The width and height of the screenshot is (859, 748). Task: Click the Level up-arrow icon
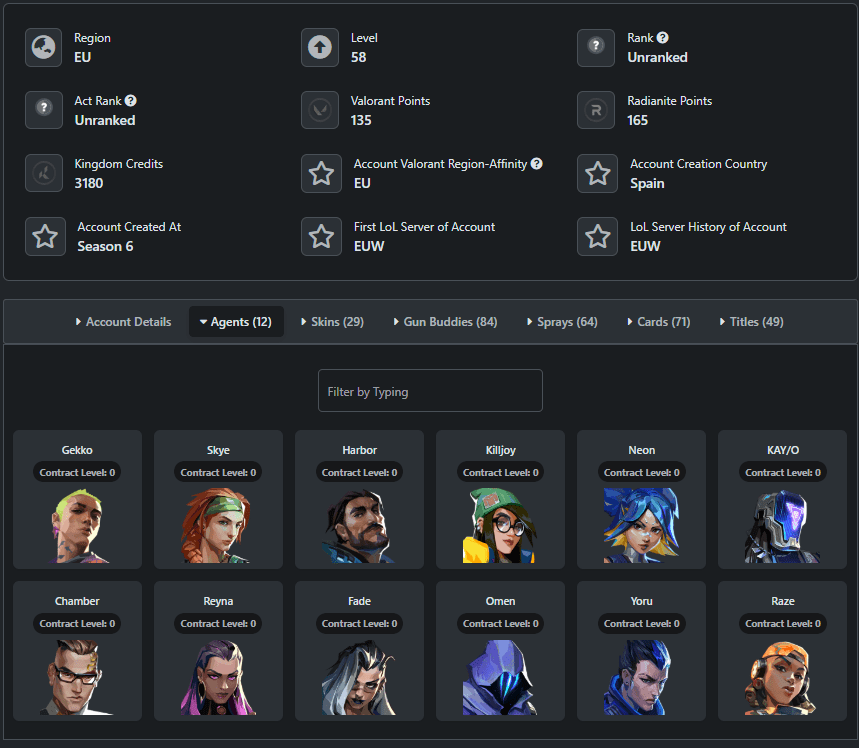[320, 47]
